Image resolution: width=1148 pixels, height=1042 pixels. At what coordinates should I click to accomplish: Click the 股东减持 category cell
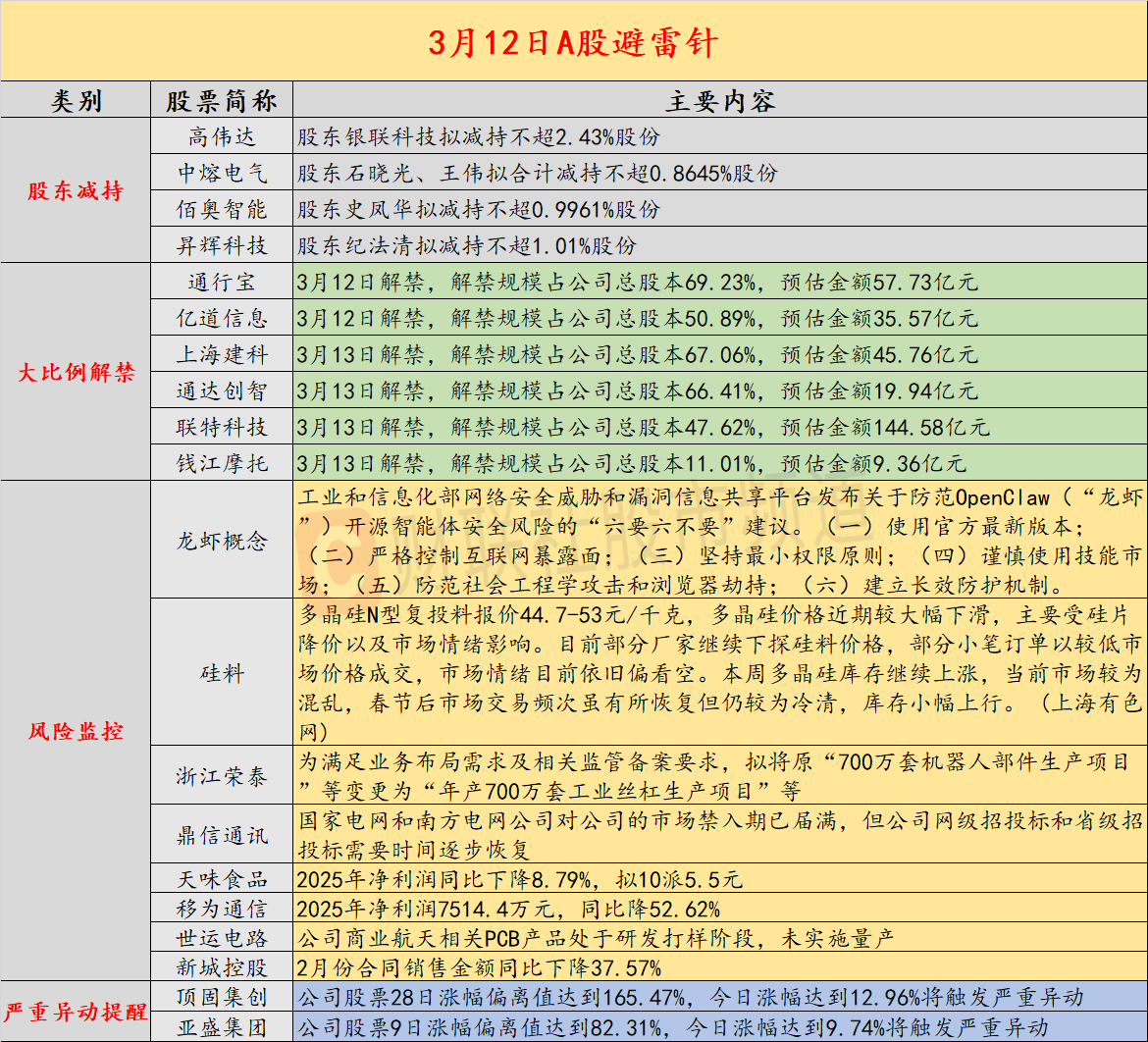tap(76, 191)
